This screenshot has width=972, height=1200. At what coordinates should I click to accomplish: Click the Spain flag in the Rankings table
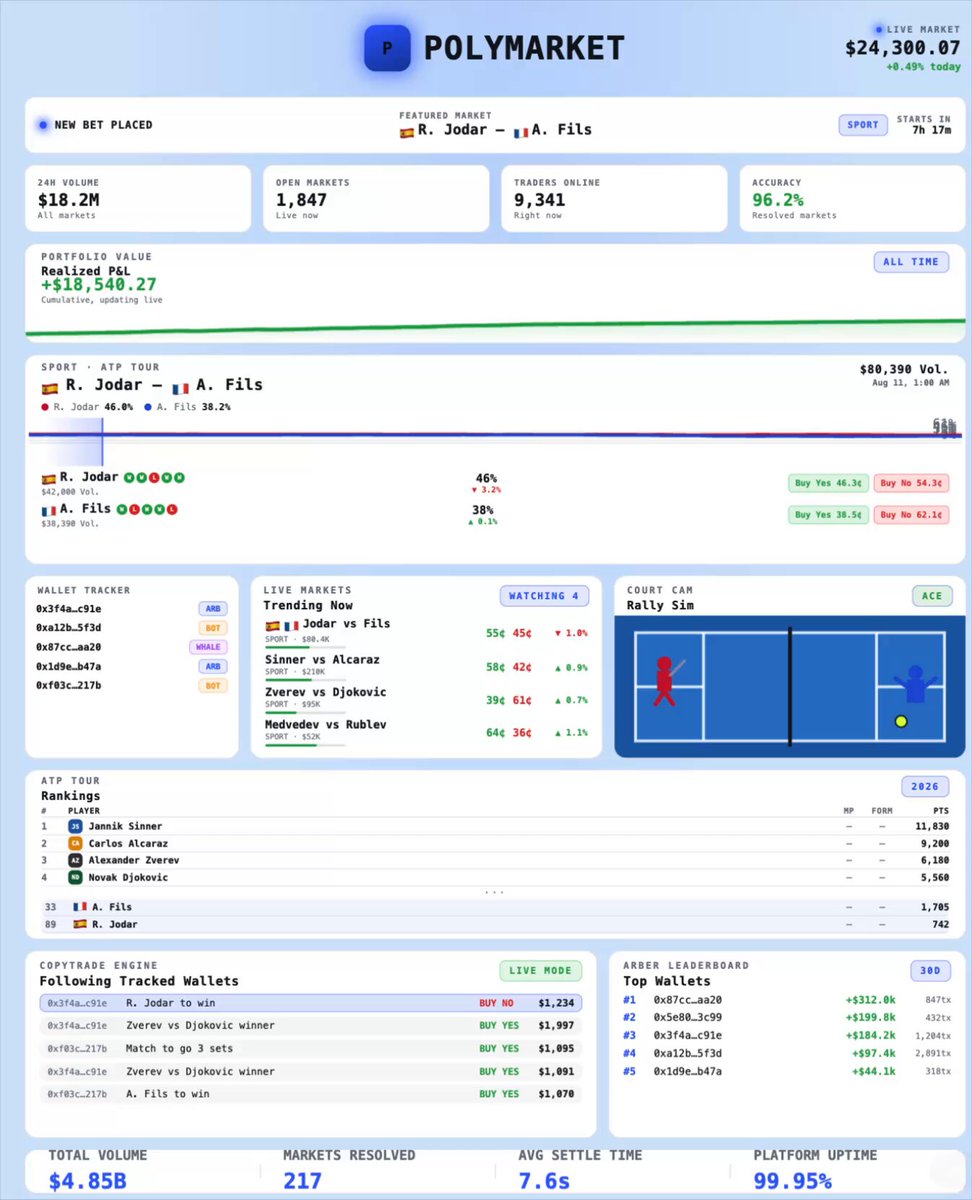click(80, 925)
